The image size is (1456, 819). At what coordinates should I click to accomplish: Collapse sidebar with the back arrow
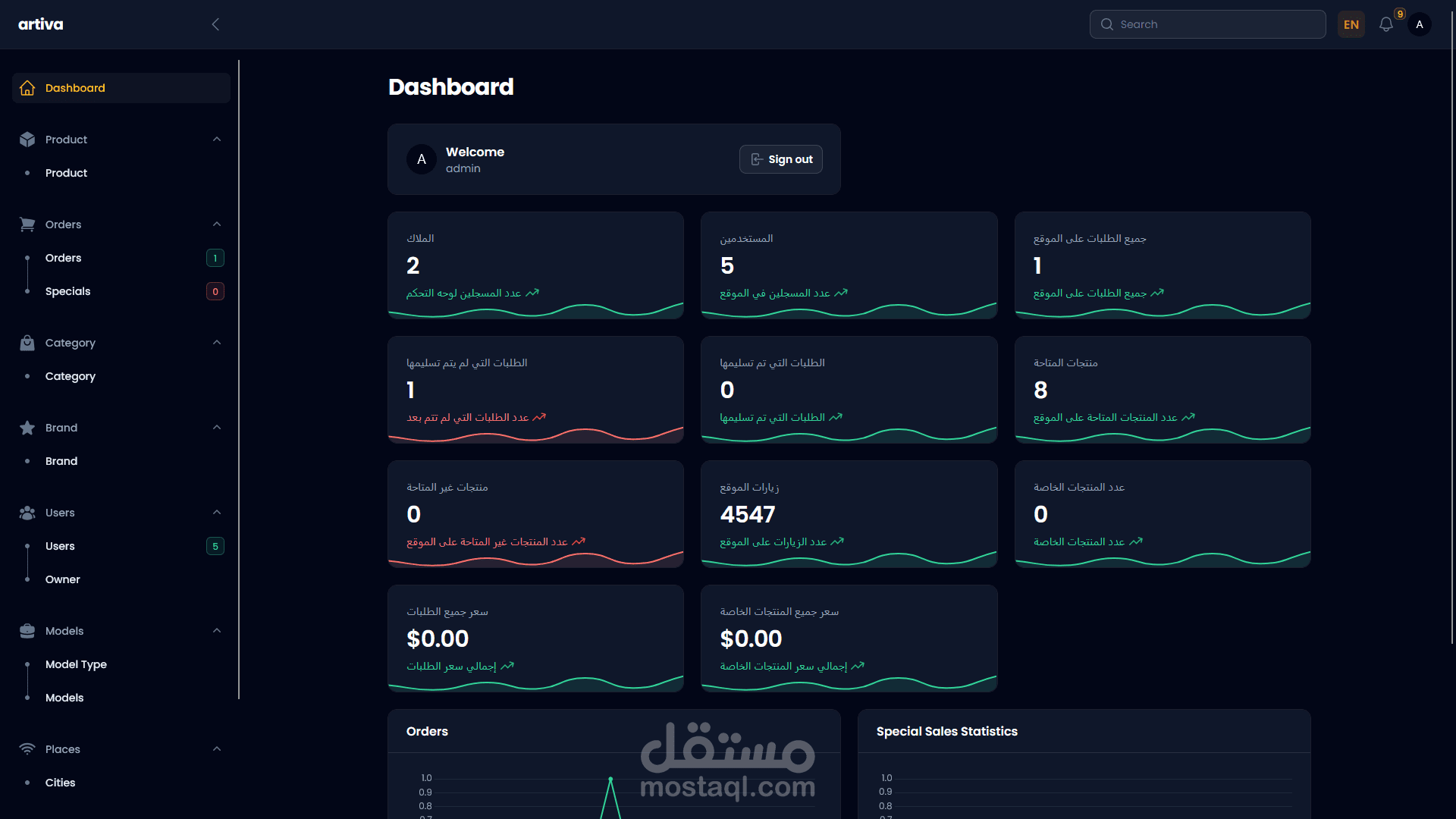215,24
